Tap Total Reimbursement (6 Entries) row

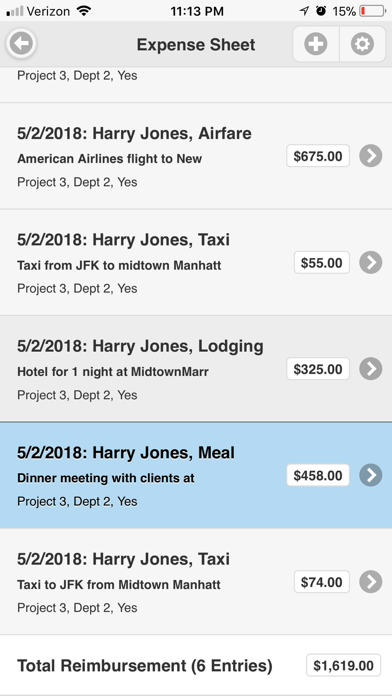pyautogui.click(x=196, y=665)
